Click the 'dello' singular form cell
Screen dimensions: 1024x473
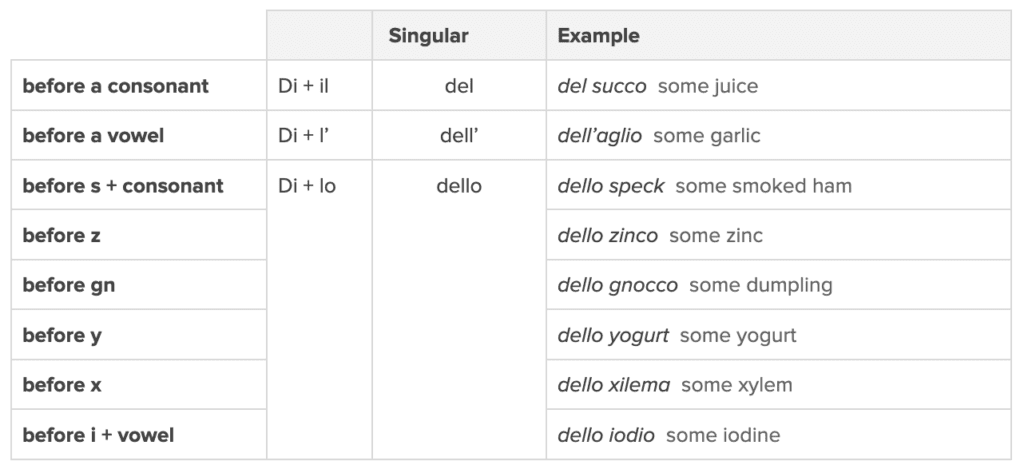coord(459,186)
